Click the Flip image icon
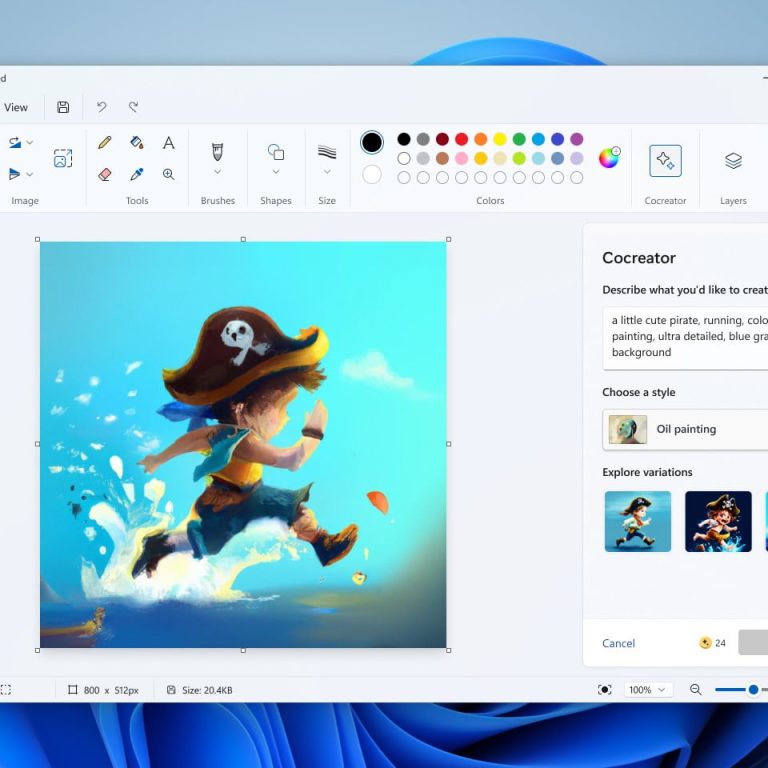The height and width of the screenshot is (768, 768). (15, 174)
